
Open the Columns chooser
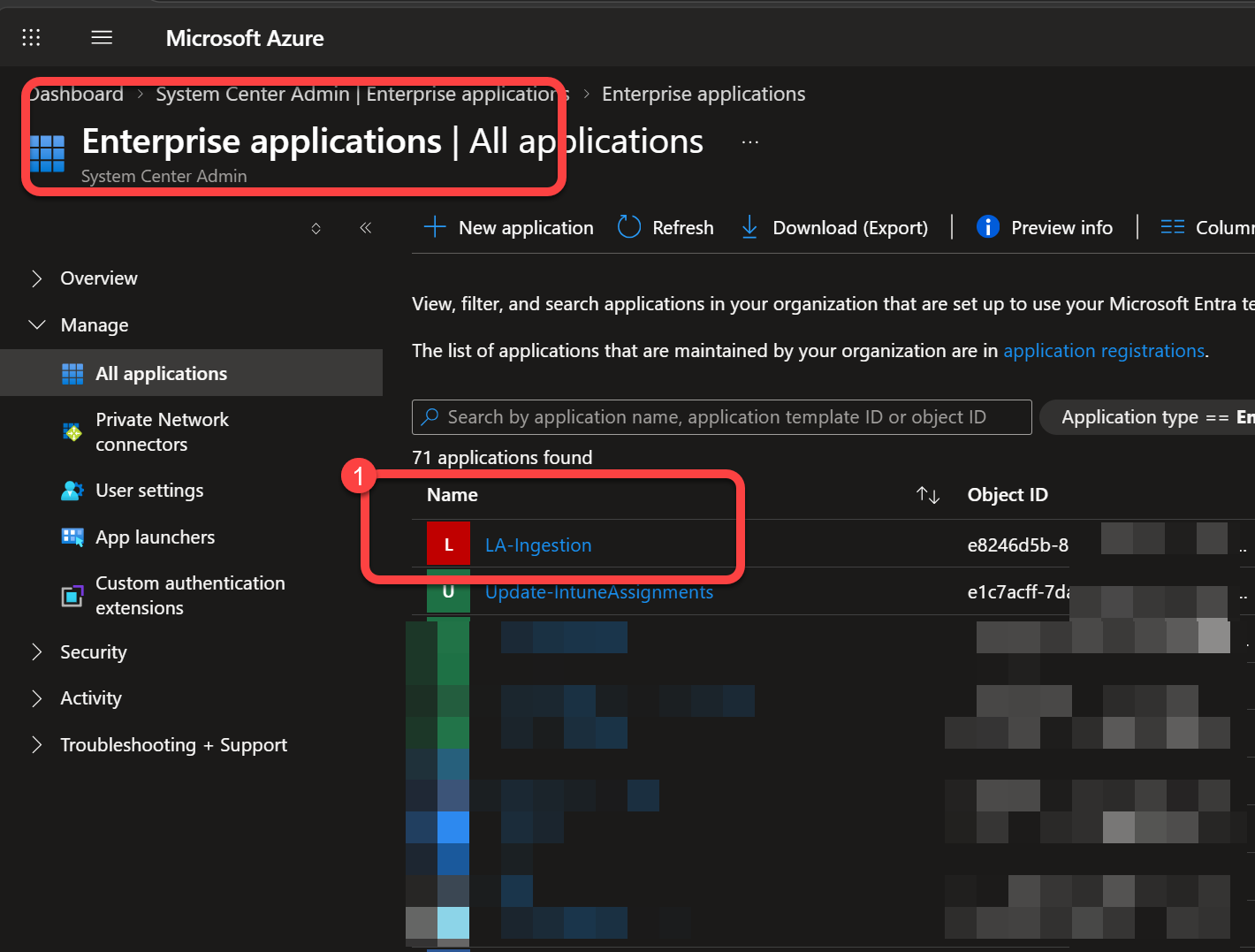coord(1207,228)
